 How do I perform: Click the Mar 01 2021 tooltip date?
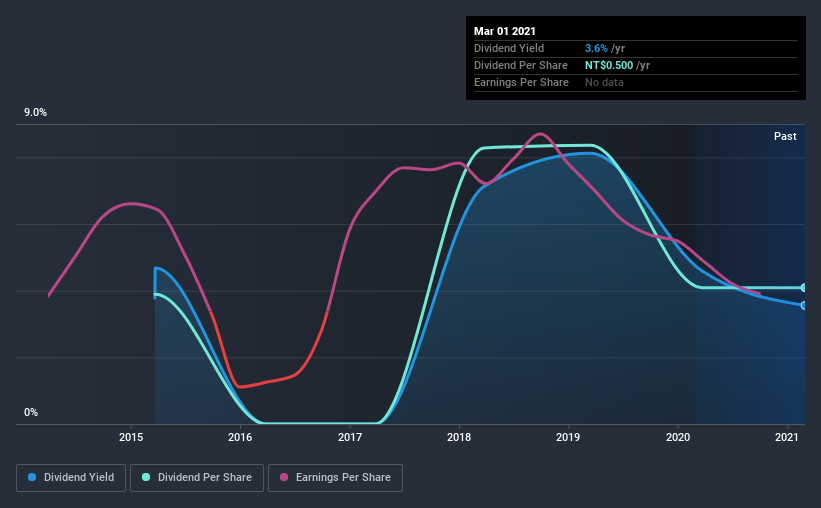click(x=505, y=31)
